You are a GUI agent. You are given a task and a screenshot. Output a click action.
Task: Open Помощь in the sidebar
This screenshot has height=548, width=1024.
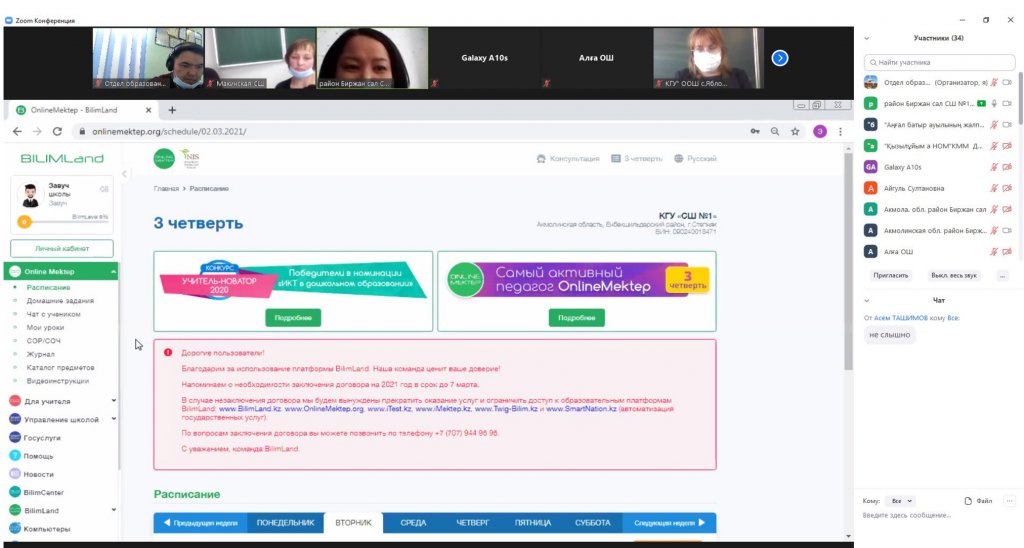click(38, 456)
